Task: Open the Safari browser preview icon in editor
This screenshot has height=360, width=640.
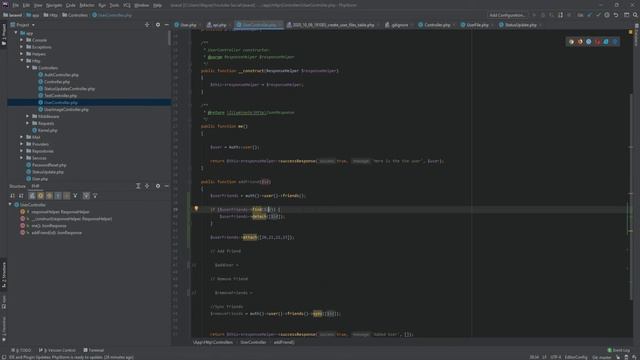Action: [x=589, y=42]
